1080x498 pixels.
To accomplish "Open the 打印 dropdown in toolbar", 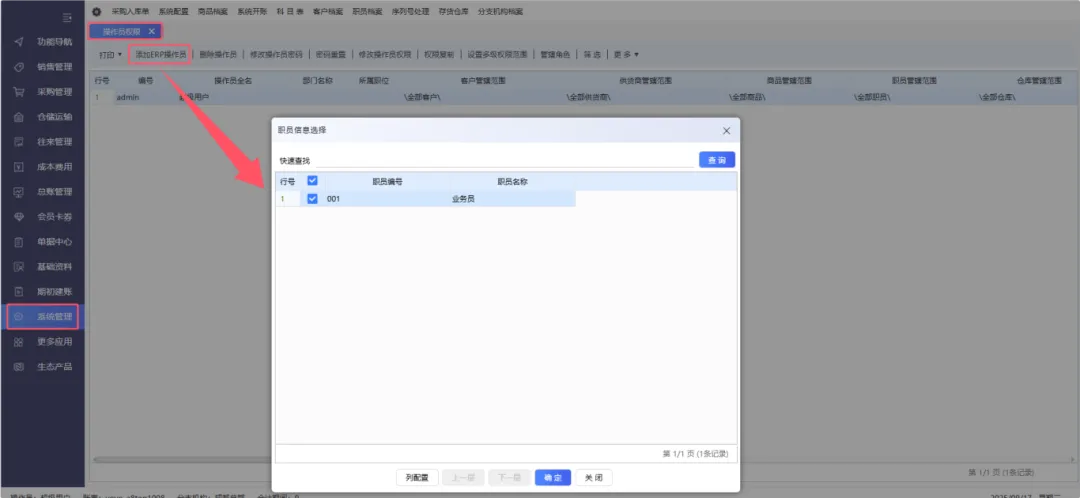I will tap(110, 54).
